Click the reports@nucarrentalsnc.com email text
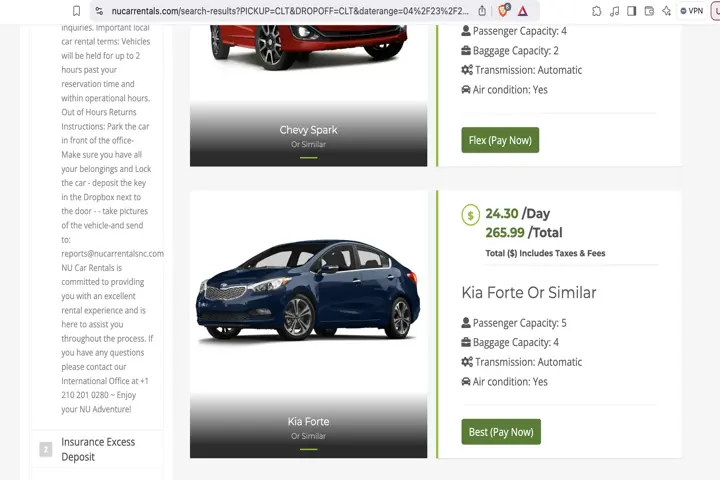 [x=112, y=254]
